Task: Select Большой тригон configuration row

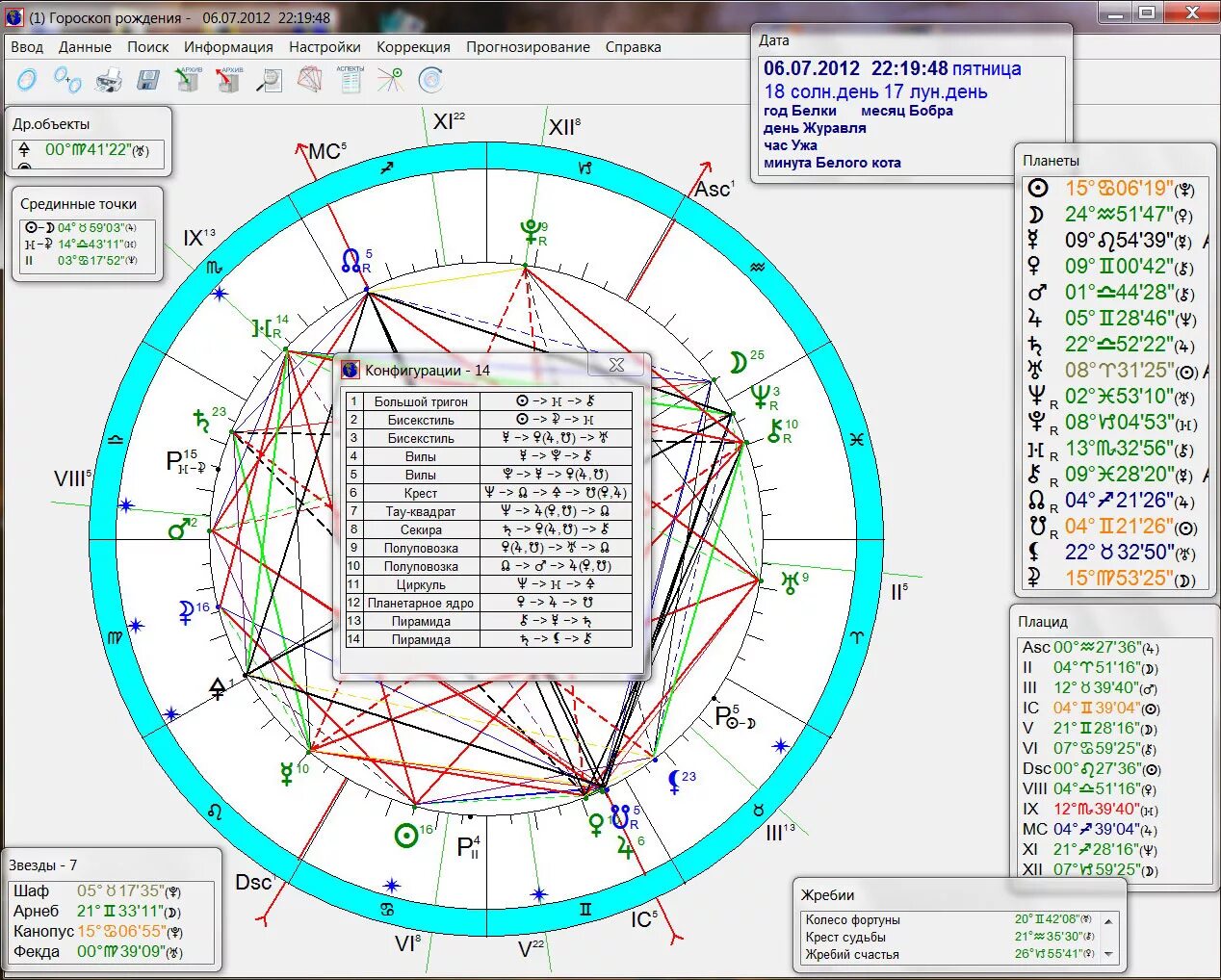Action: pyautogui.click(x=489, y=401)
